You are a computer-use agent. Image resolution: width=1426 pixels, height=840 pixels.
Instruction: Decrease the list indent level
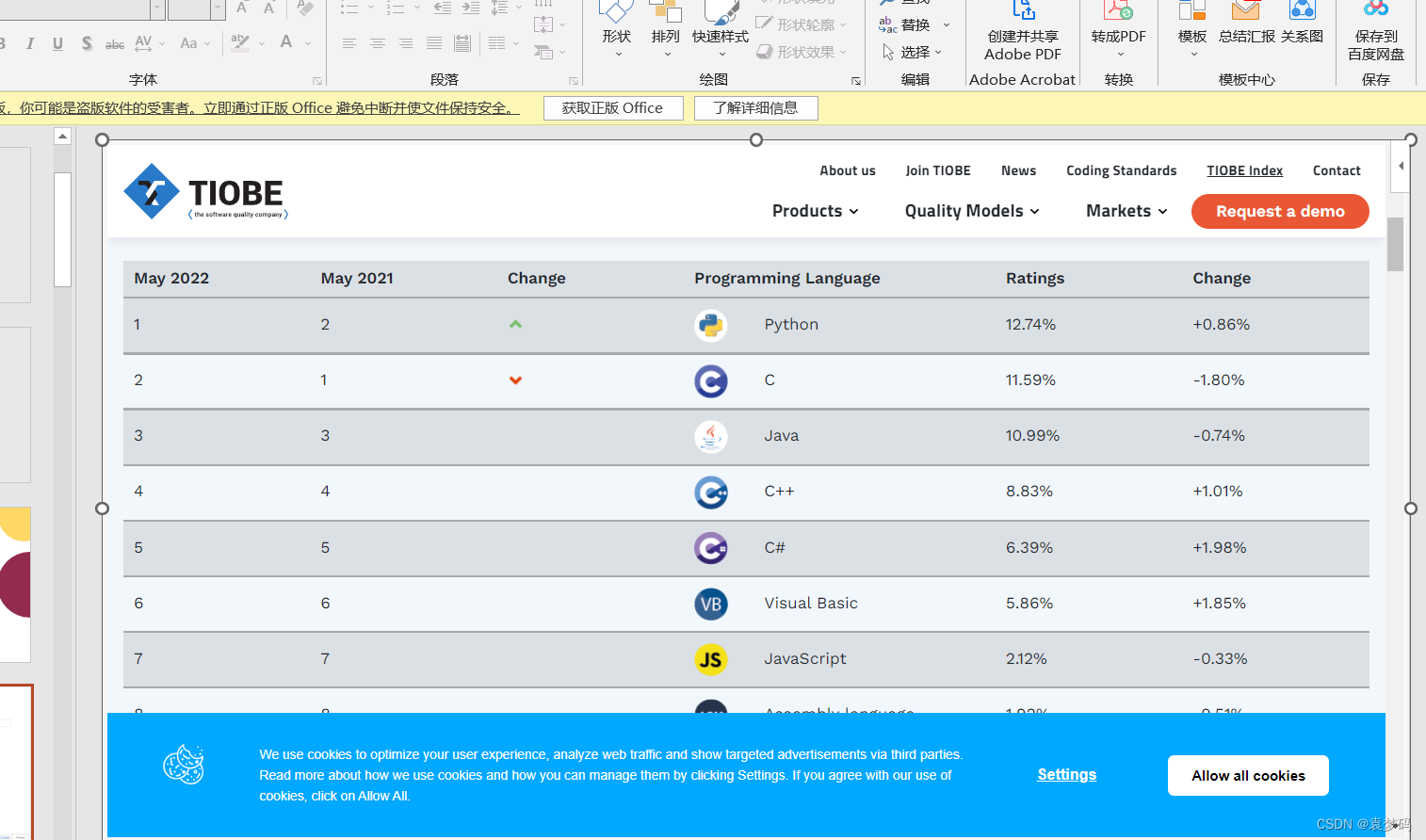coord(442,8)
